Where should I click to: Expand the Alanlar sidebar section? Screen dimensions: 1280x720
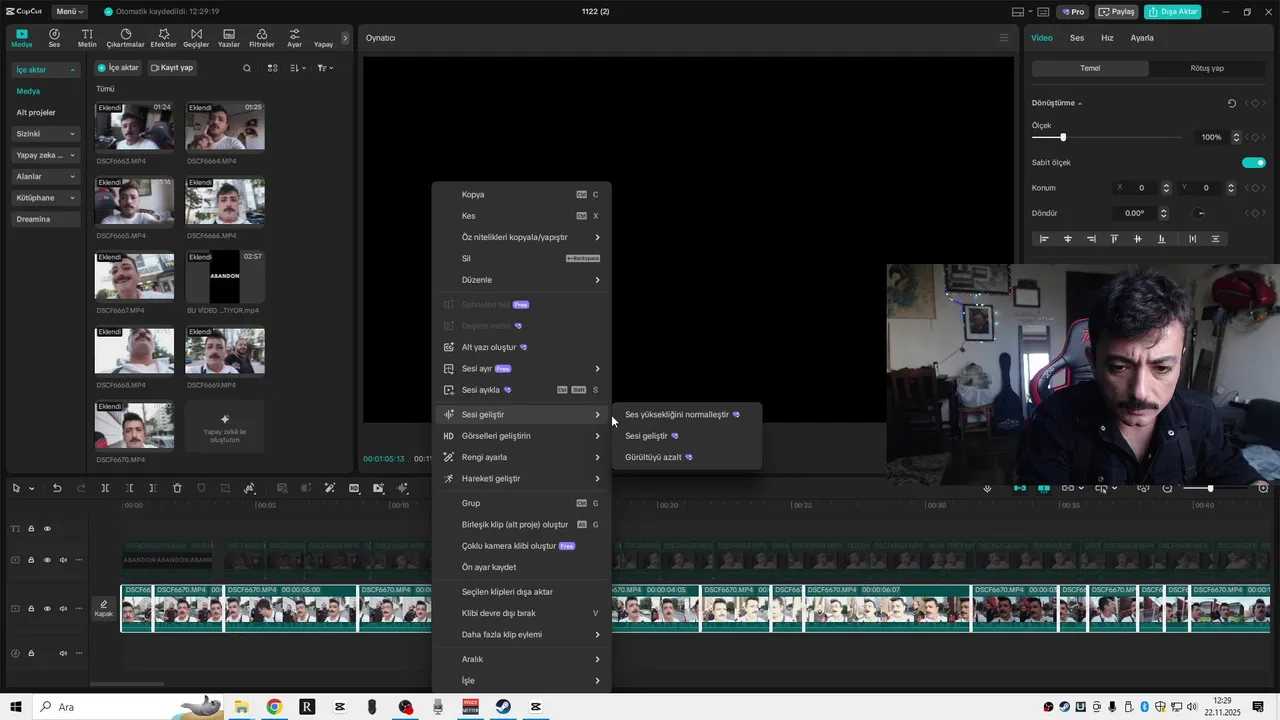pos(45,176)
